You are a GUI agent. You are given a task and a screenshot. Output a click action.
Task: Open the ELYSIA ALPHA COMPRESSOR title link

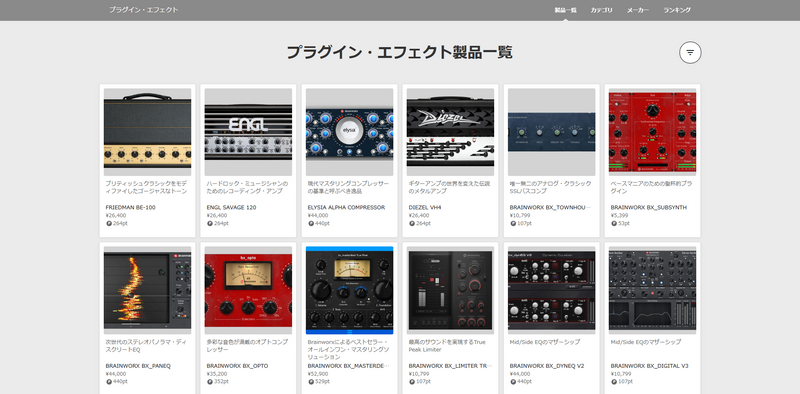click(x=346, y=208)
